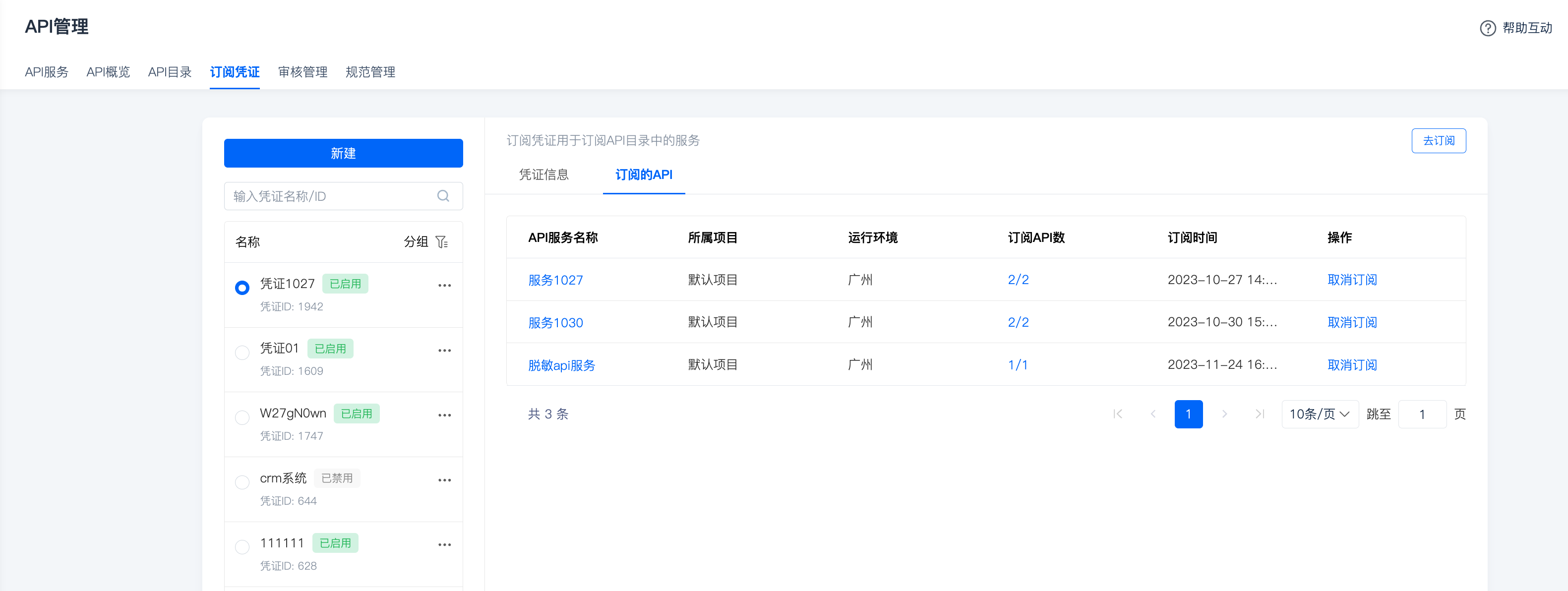The width and height of the screenshot is (1568, 591).
Task: Click the 凭证ID: 1609 text
Action: click(x=292, y=371)
